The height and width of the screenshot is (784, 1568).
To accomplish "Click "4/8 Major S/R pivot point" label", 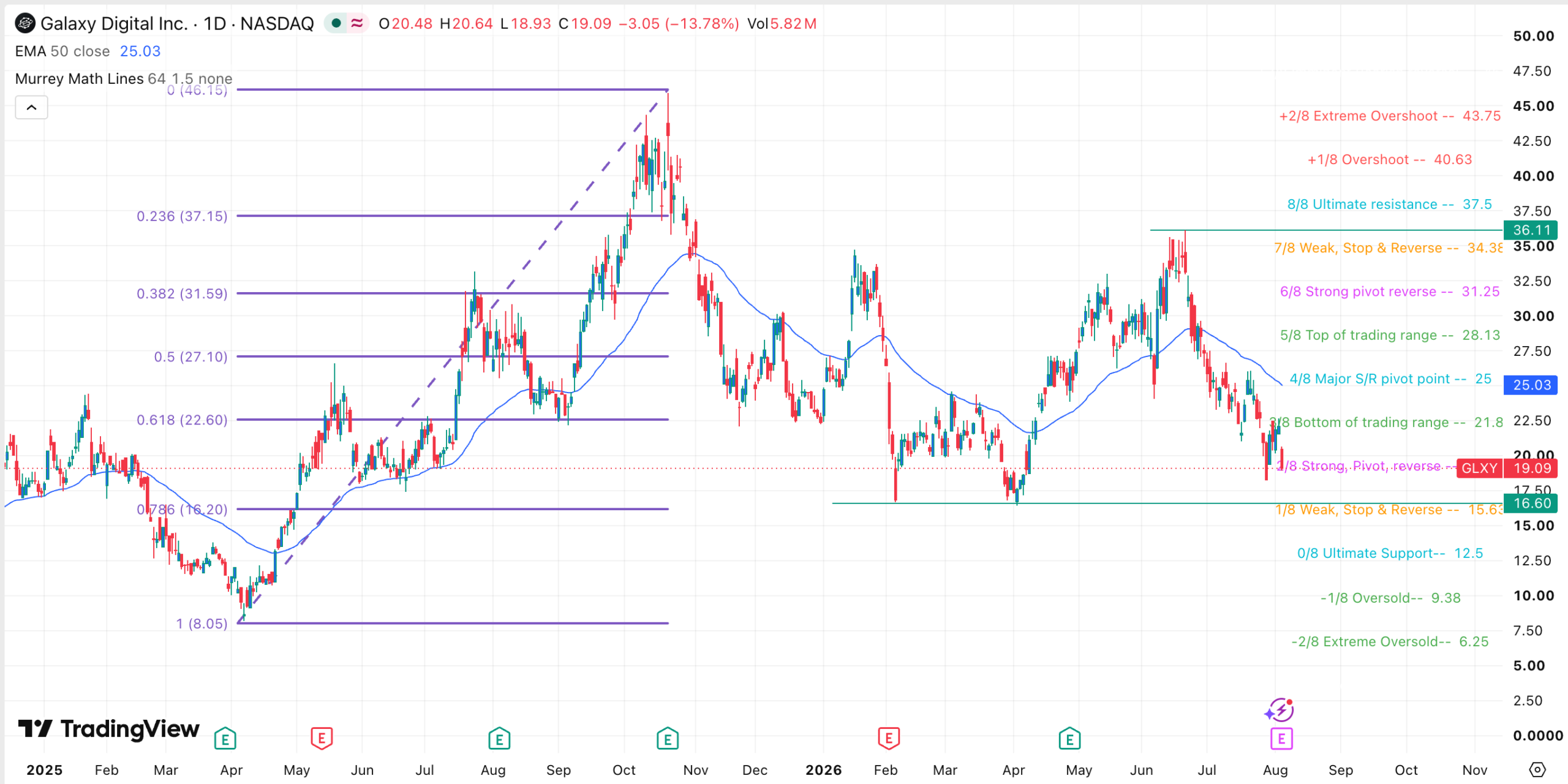I will pyautogui.click(x=1390, y=379).
